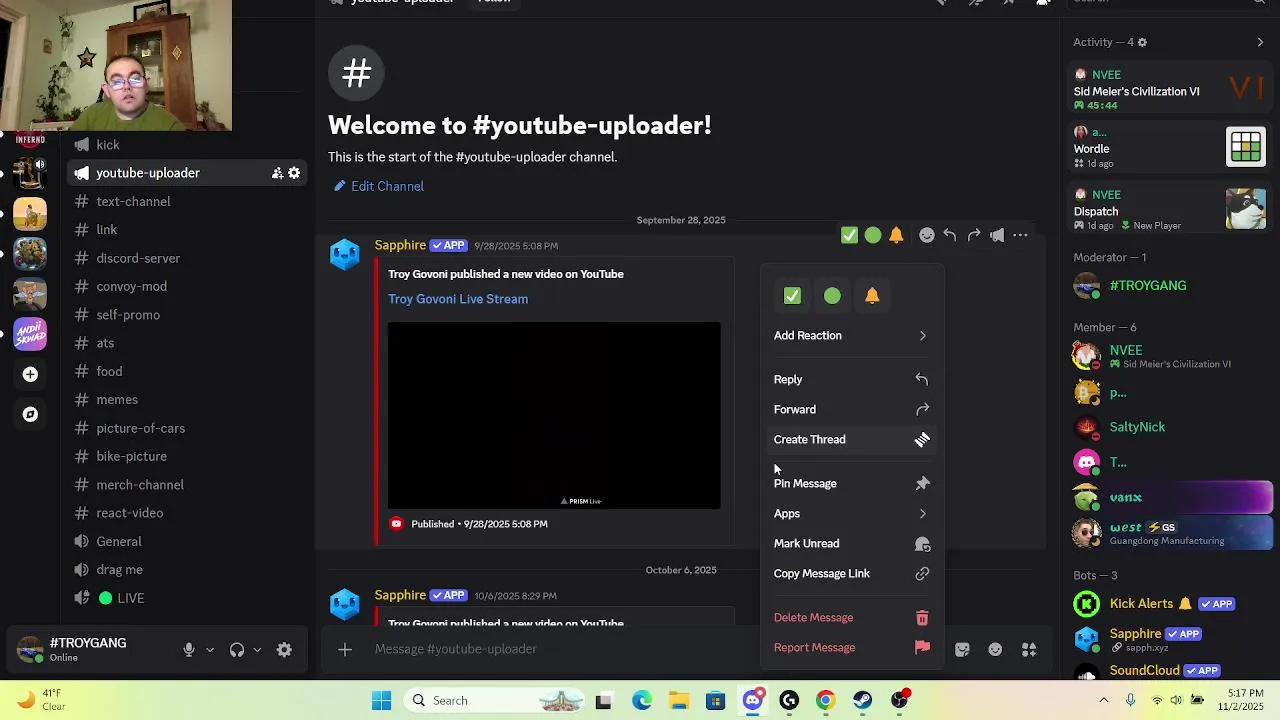This screenshot has width=1280, height=720.
Task: Open the Dispatch activity card
Action: tap(1169, 209)
